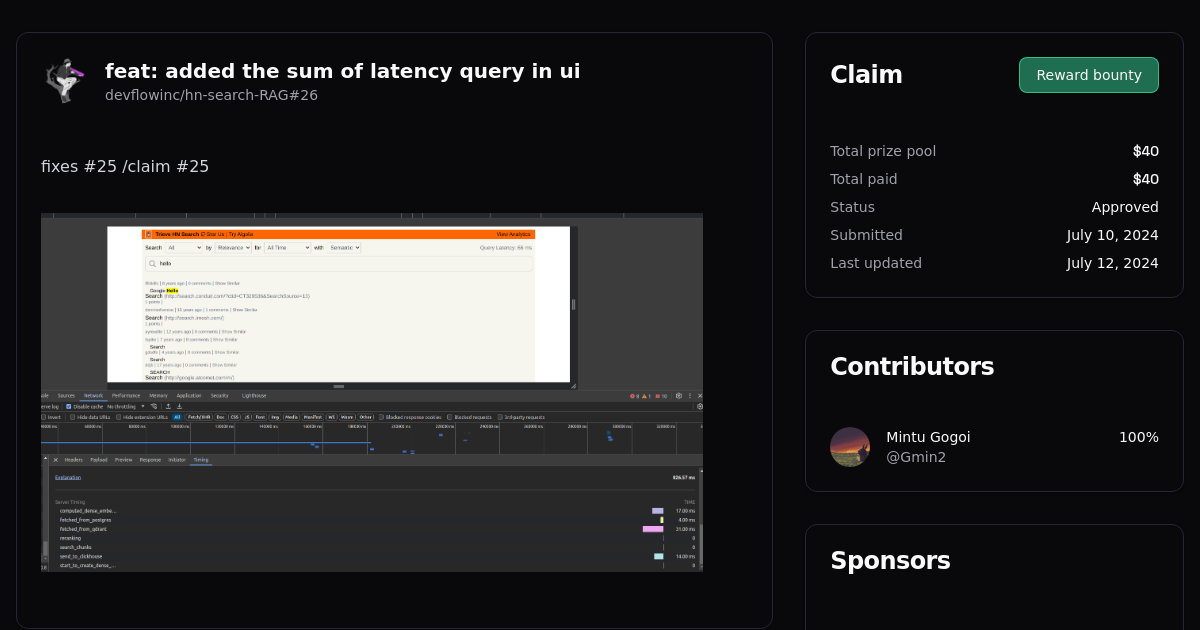Image resolution: width=1200 pixels, height=630 pixels.
Task: Click the errors counter icon in DevTools toolbar
Action: pyautogui.click(x=632, y=396)
